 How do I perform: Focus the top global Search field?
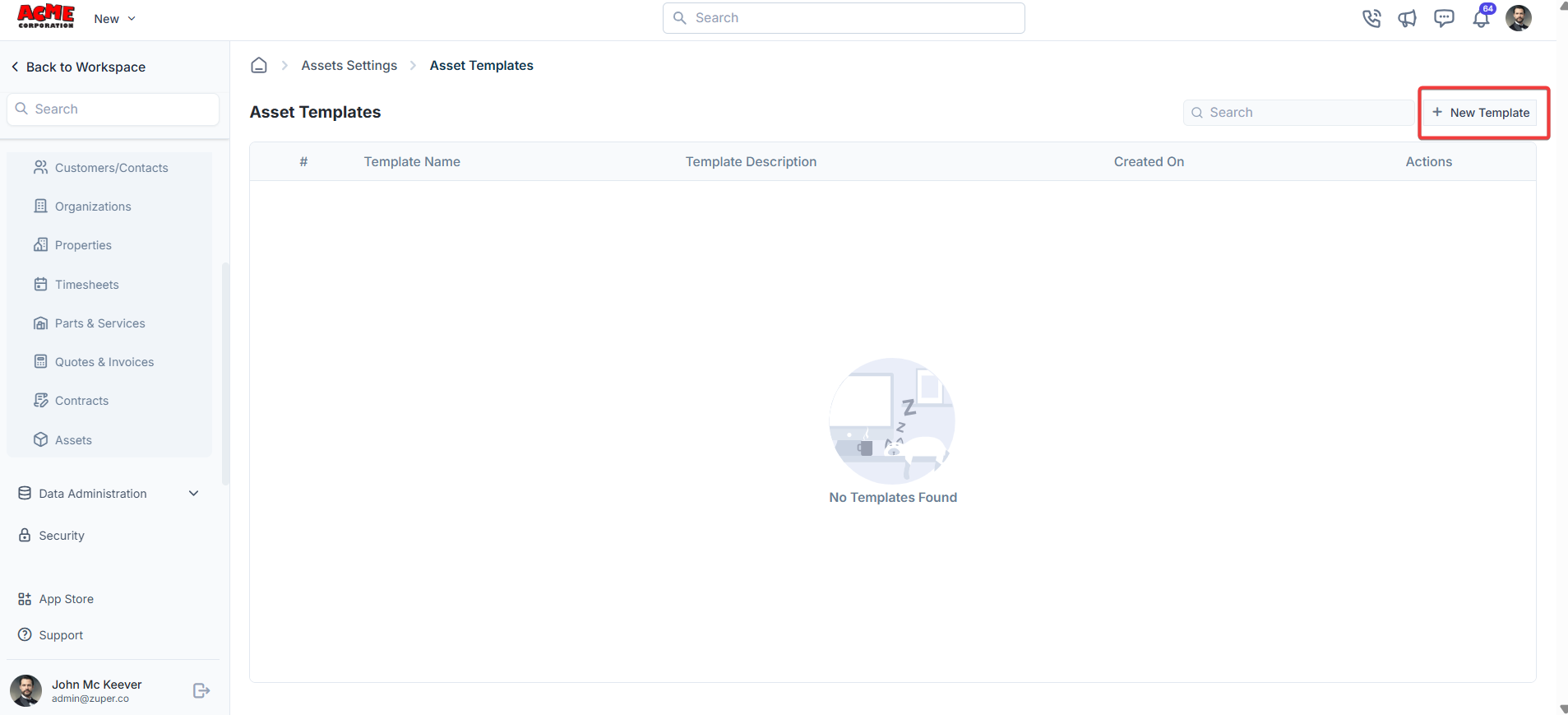[844, 18]
